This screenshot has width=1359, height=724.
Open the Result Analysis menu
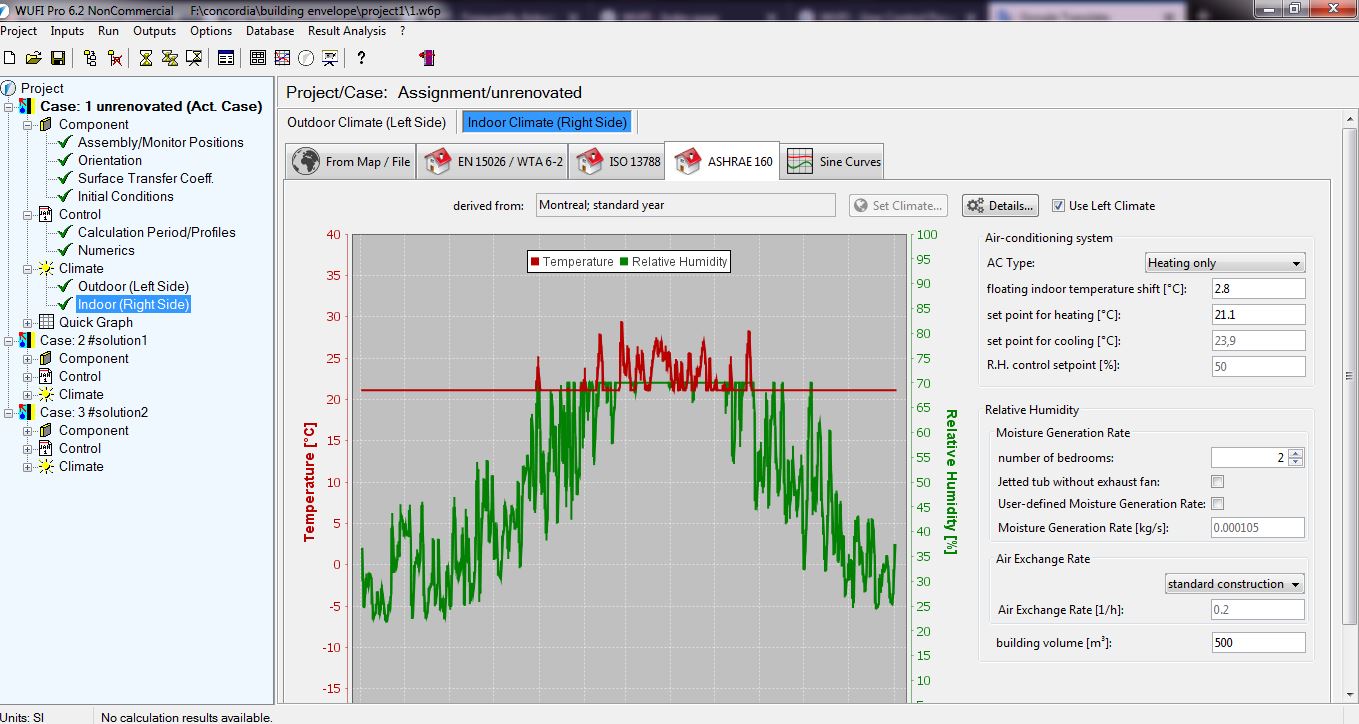click(346, 31)
